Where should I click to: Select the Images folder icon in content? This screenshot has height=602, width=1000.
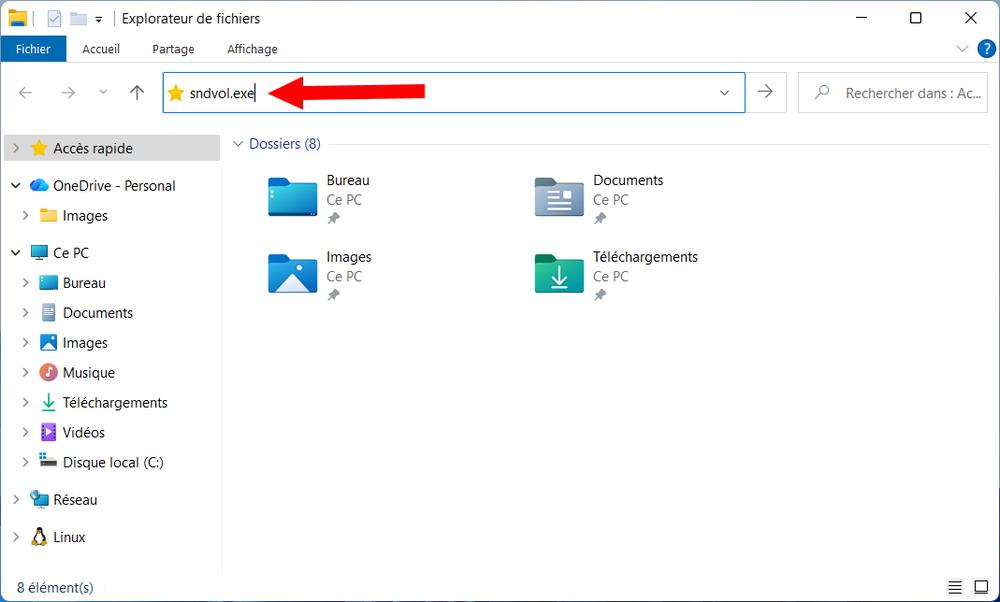pos(293,274)
